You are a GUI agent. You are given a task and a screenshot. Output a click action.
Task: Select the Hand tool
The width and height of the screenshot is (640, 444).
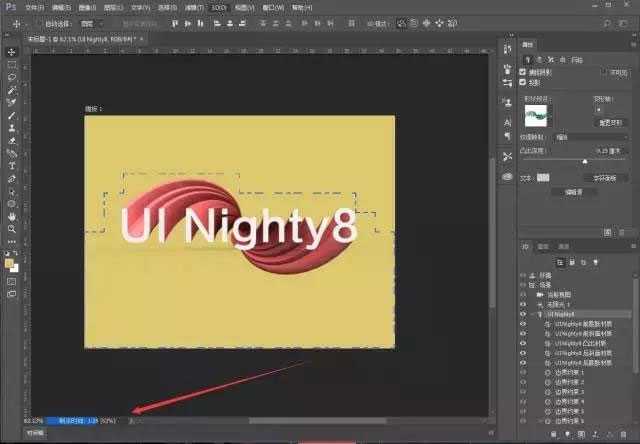click(11, 215)
